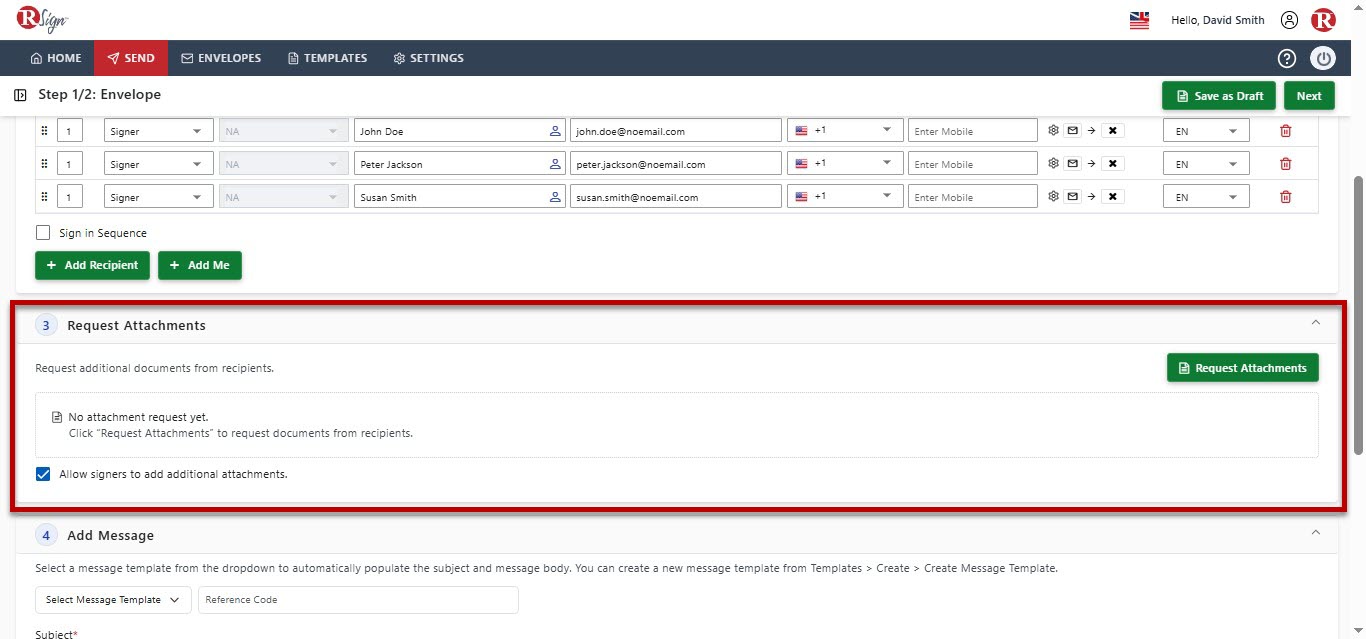Open the EN language dropdown for Susan Smith
Viewport: 1366px width, 639px height.
[x=1206, y=197]
